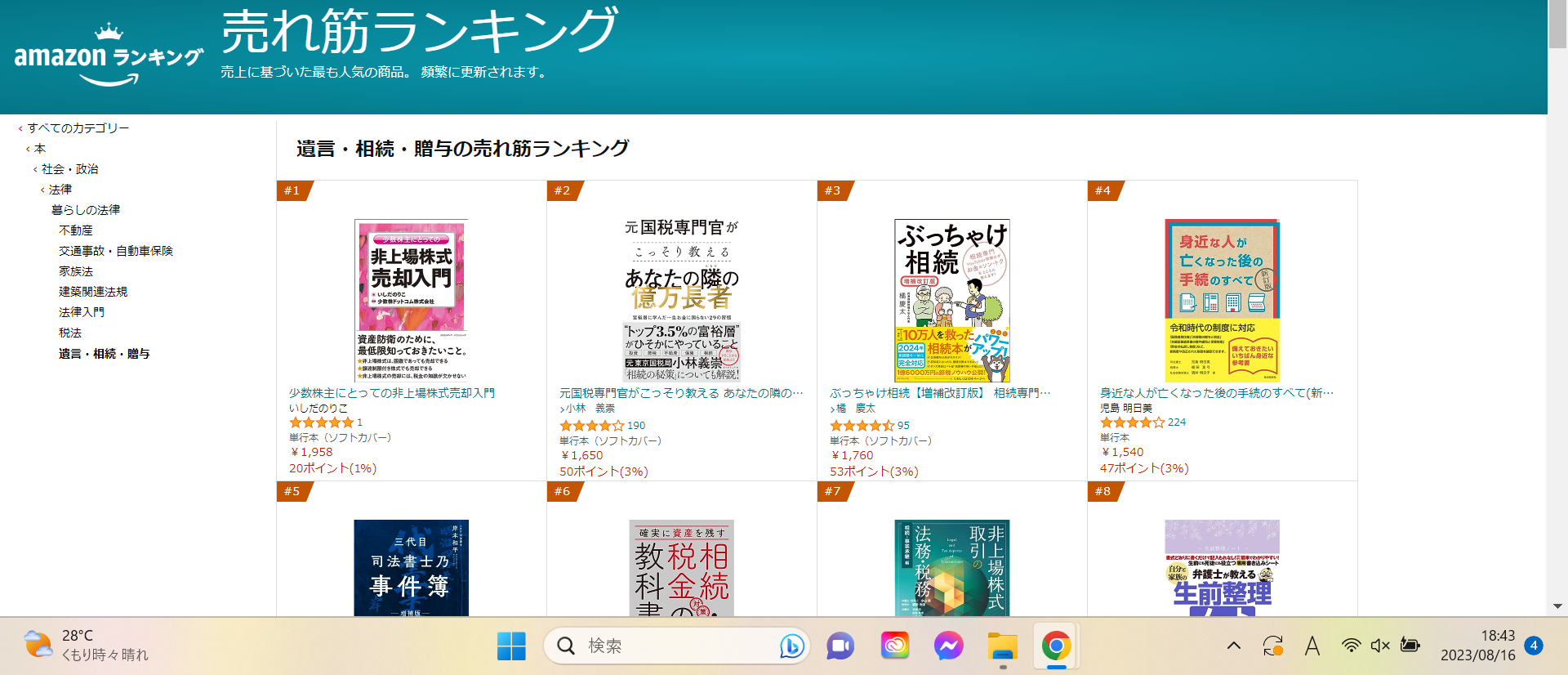
Task: Open Messenger from the taskbar
Action: pyautogui.click(x=947, y=646)
